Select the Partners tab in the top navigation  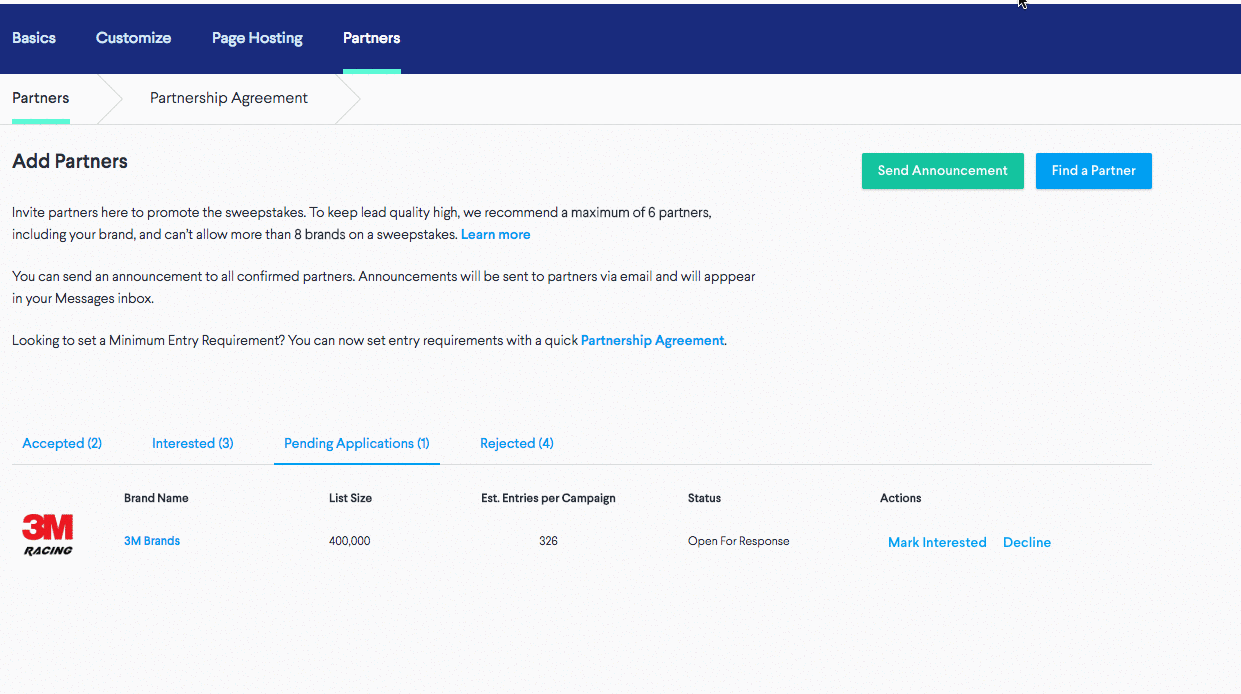(371, 38)
